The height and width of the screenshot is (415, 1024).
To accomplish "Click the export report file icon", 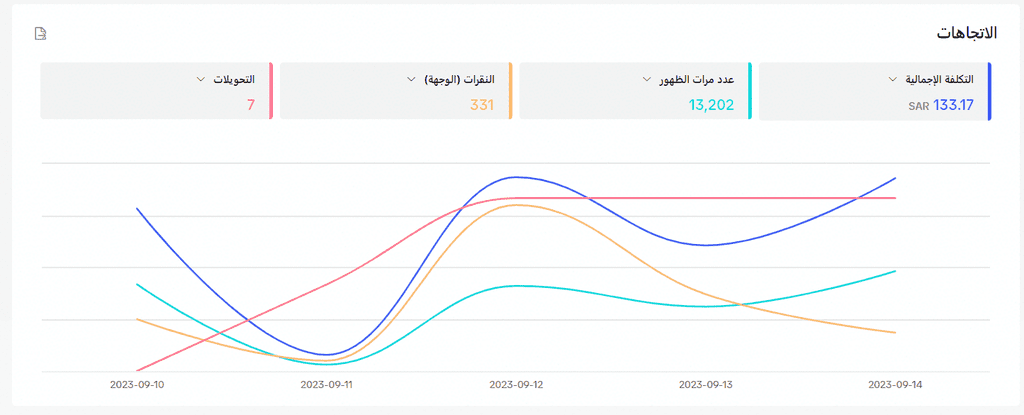I will (41, 34).
